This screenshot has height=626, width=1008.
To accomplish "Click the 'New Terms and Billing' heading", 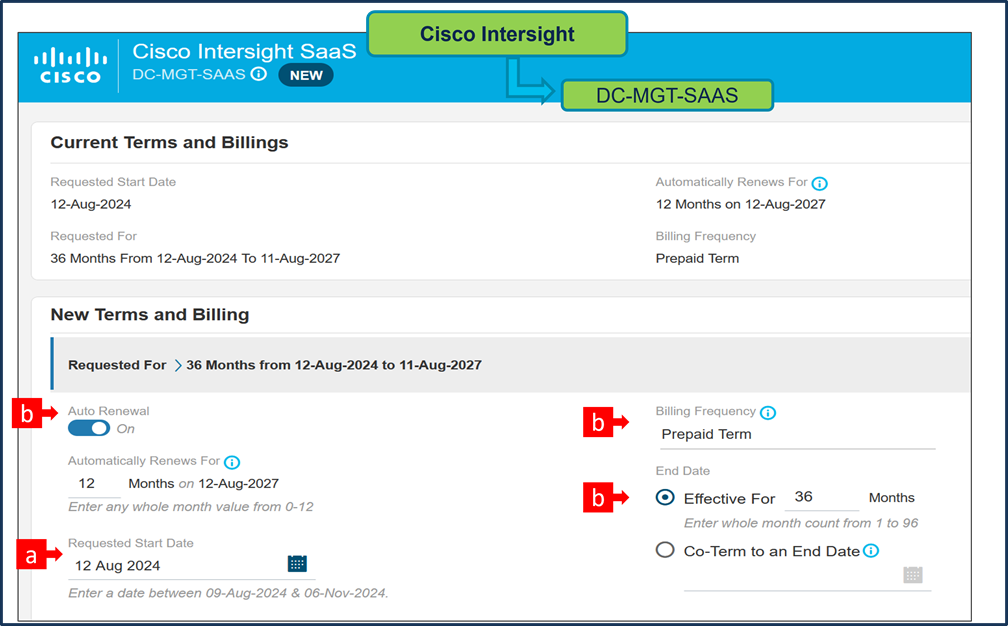I will click(x=150, y=314).
